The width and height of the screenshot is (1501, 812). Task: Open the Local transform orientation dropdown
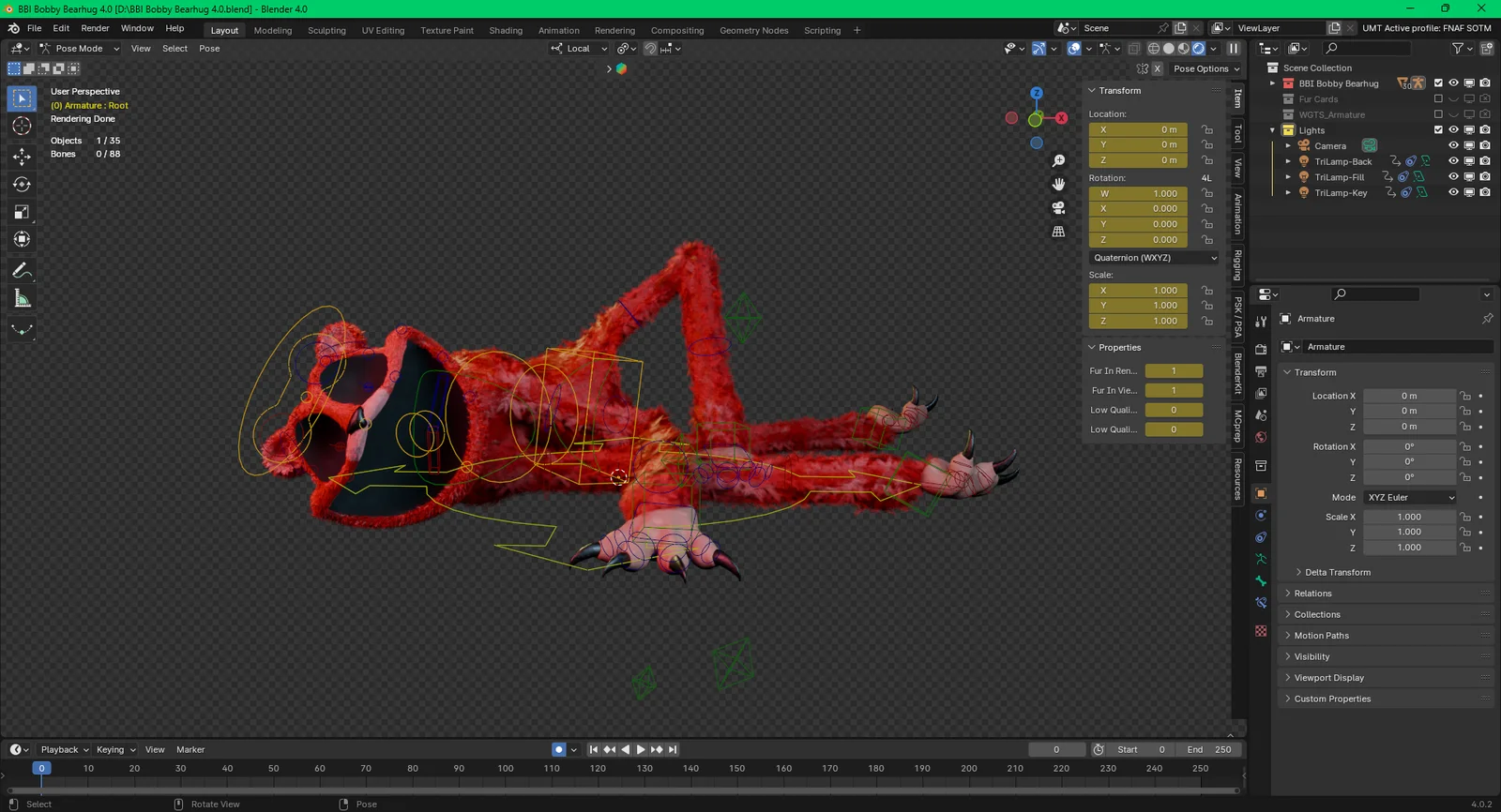click(580, 49)
